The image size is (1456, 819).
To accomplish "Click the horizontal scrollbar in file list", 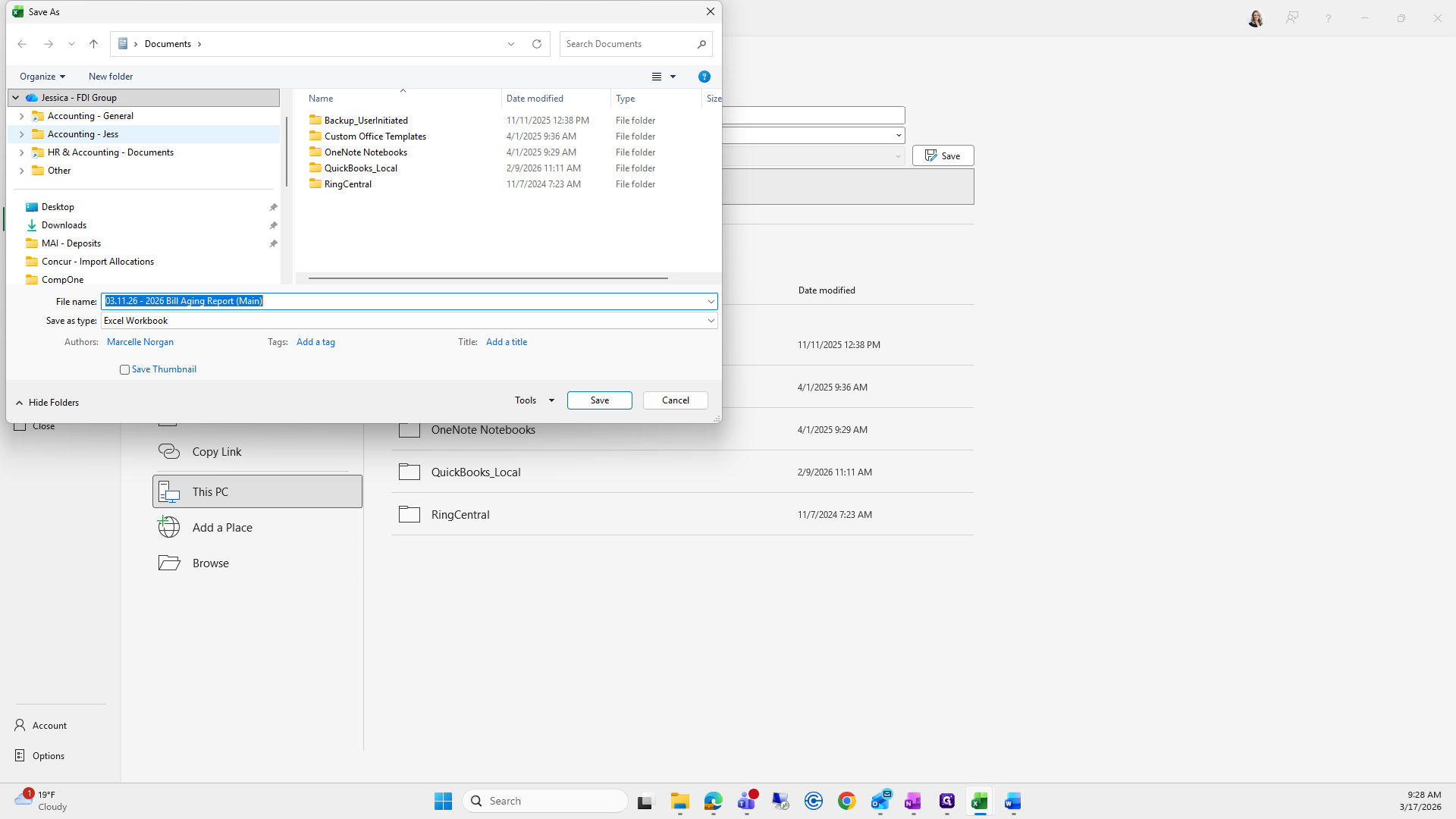I will (x=488, y=278).
